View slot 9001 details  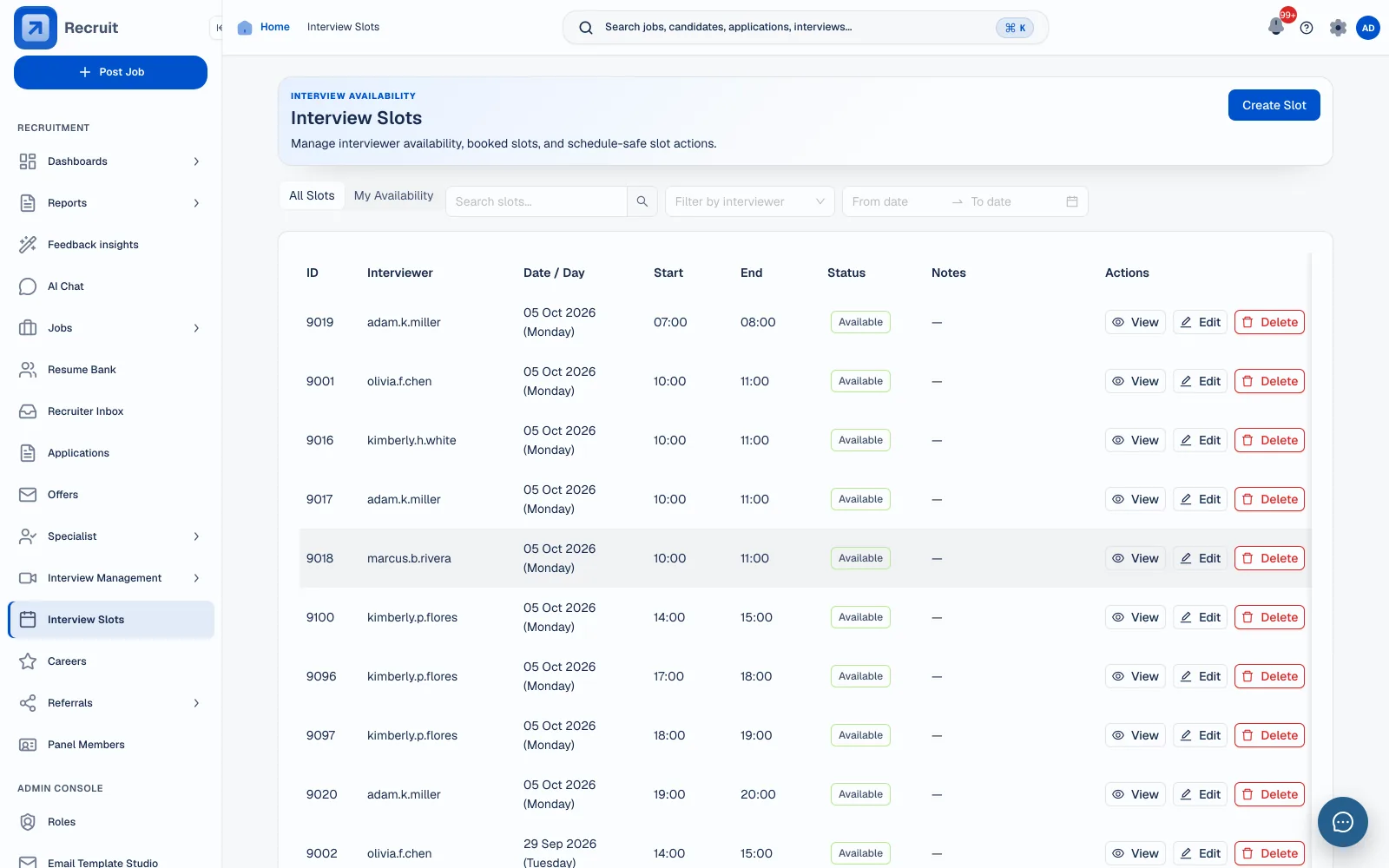(1135, 381)
